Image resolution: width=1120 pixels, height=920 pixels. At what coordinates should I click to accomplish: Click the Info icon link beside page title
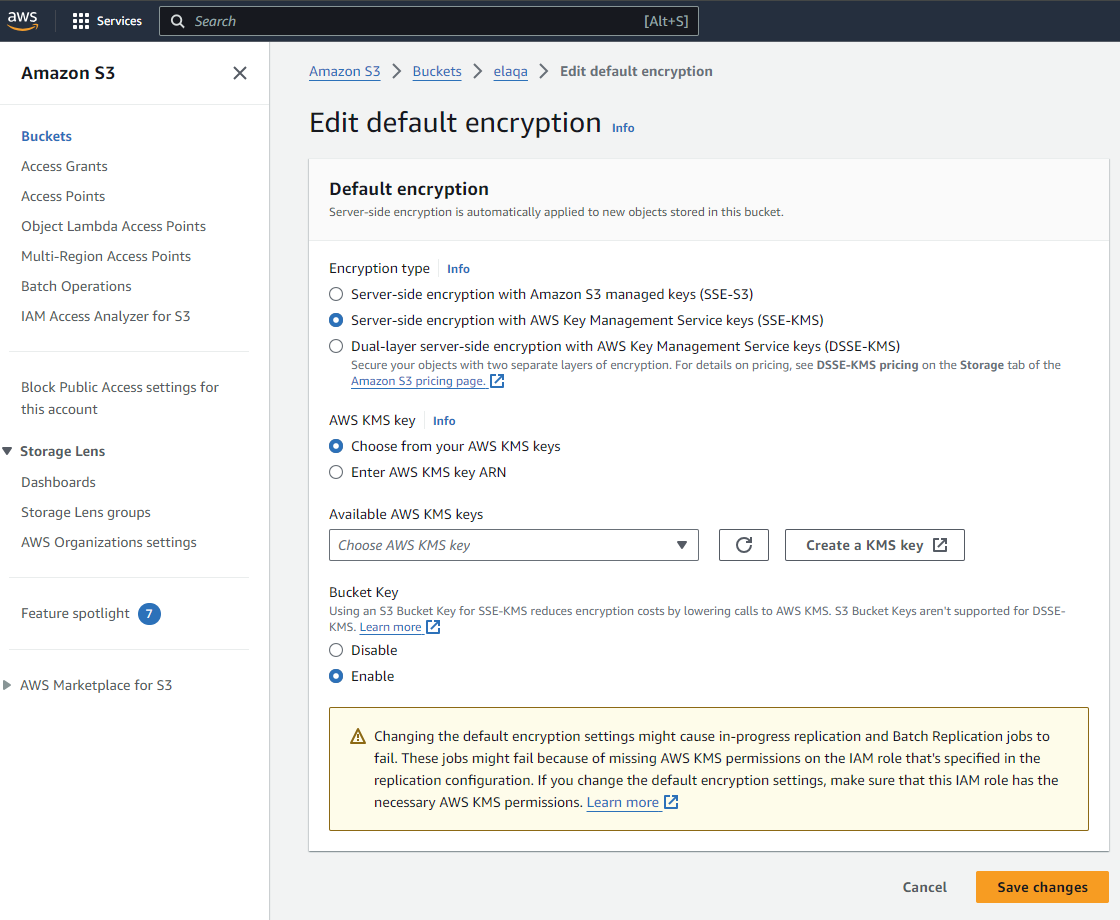[x=623, y=128]
